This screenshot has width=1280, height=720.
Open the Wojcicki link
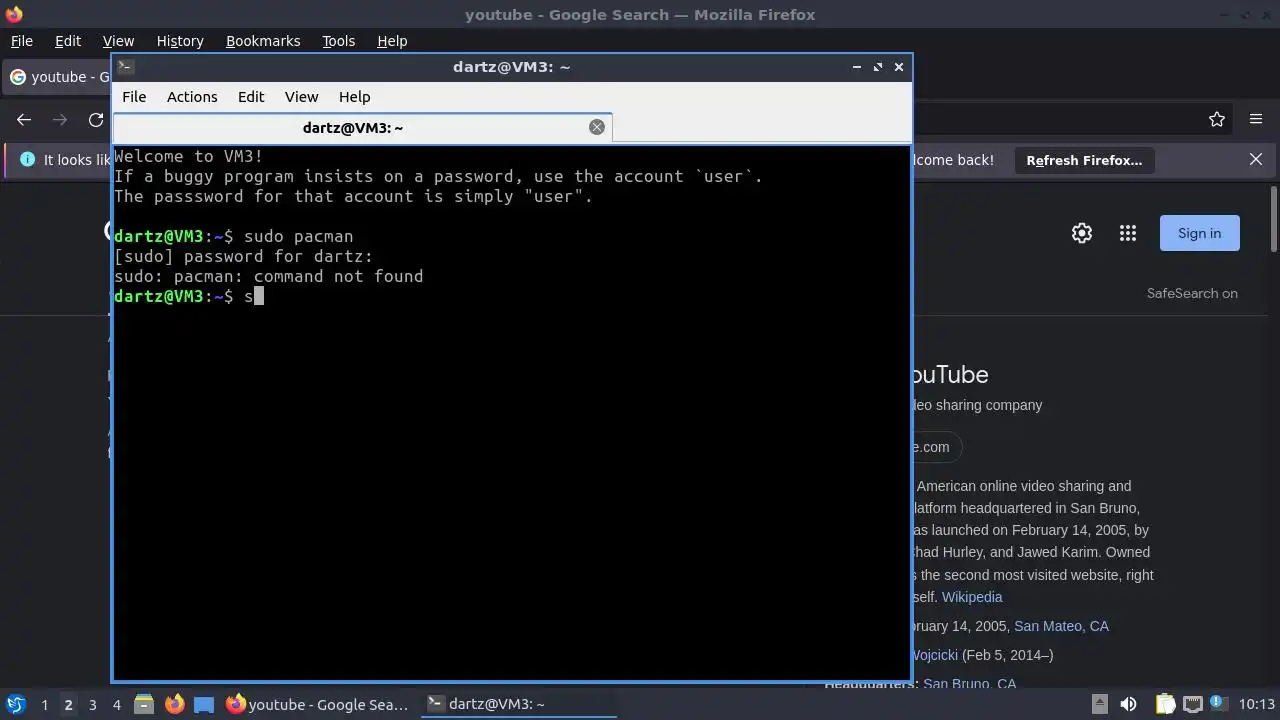pyautogui.click(x=934, y=655)
